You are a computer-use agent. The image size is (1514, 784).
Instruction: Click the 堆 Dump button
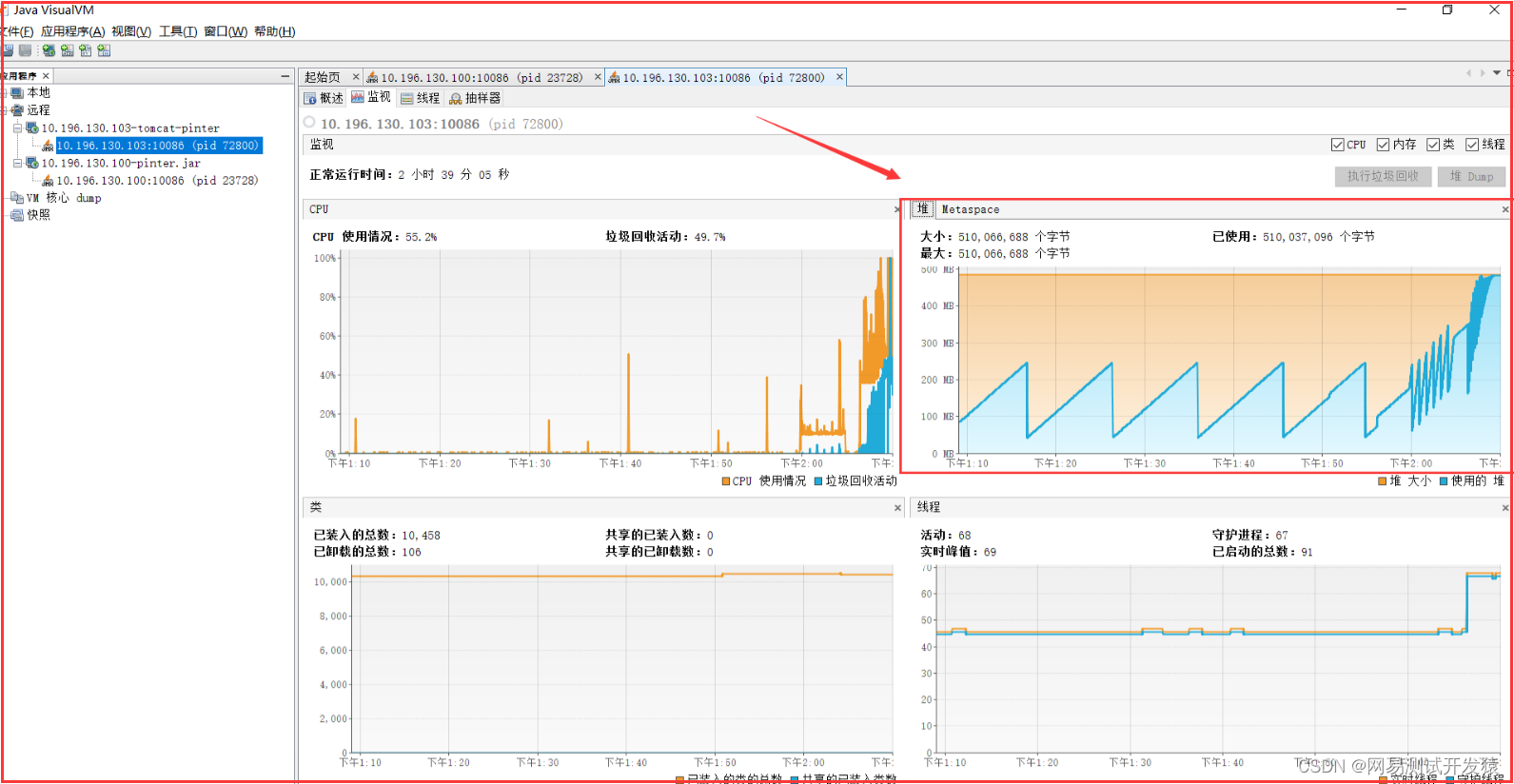click(1471, 176)
